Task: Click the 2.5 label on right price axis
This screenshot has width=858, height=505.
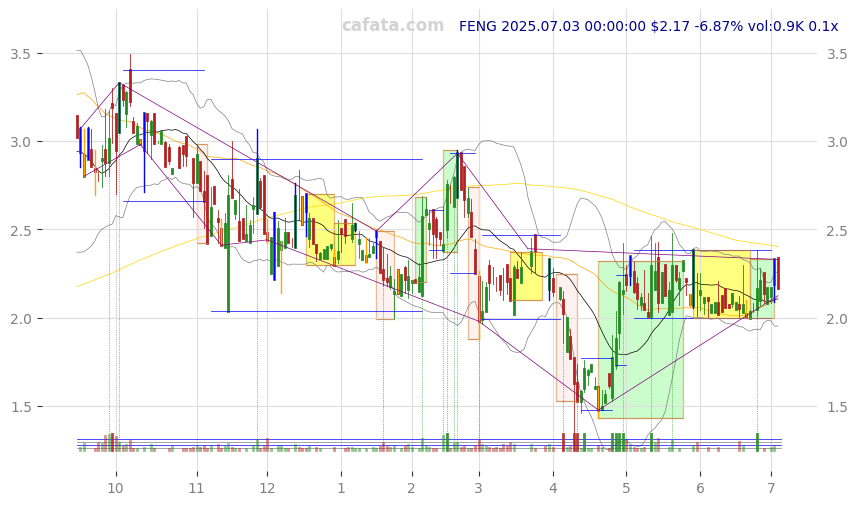Action: (x=837, y=231)
